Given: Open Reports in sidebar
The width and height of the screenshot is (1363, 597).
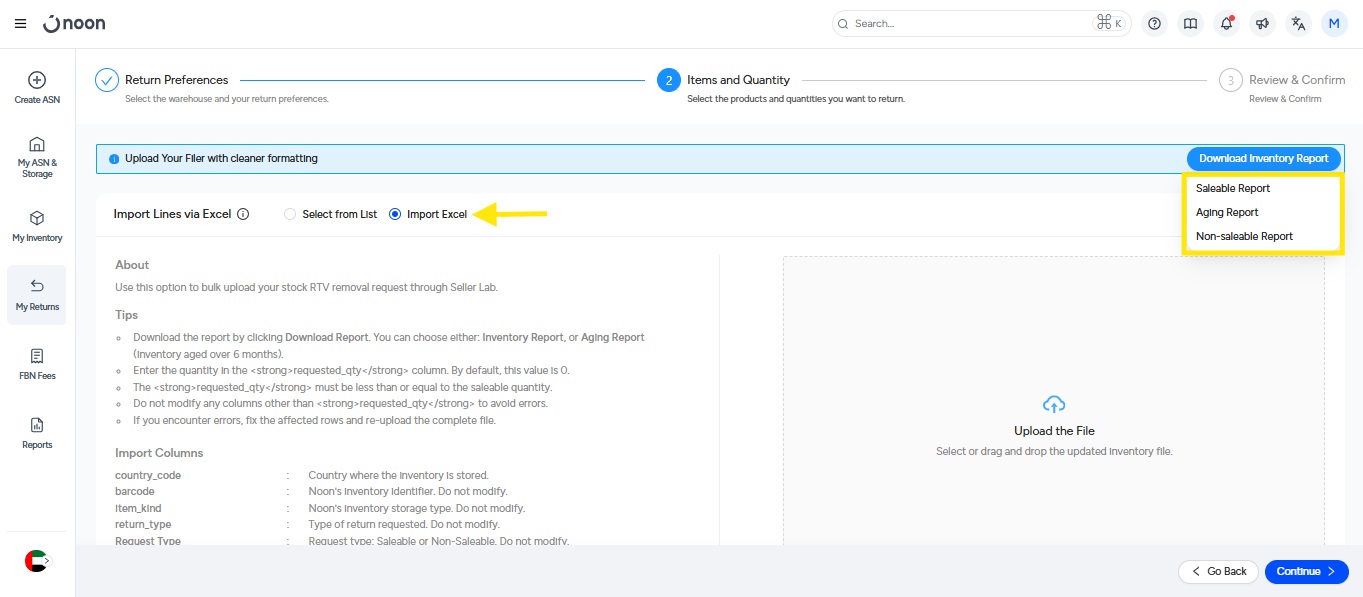Looking at the screenshot, I should (x=37, y=433).
